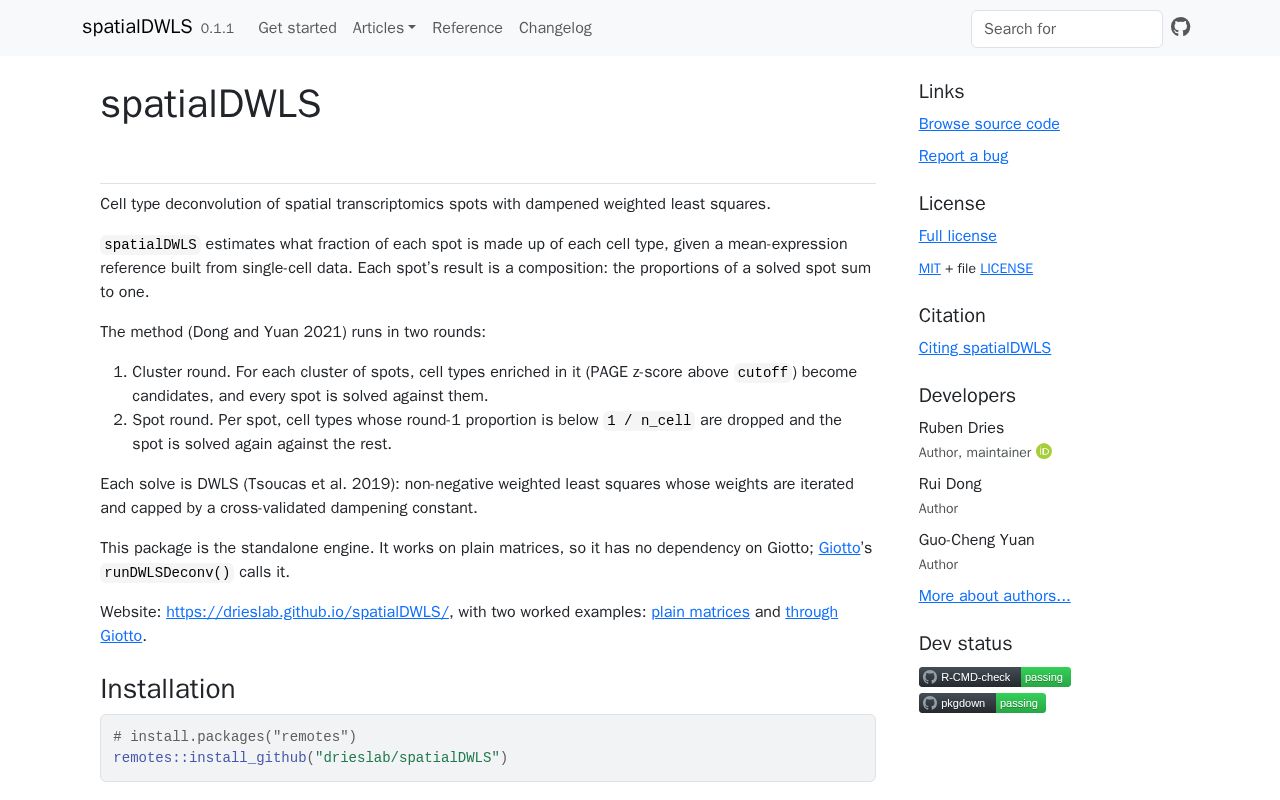Click the developer name Guo-Cheng Yuan

[977, 540]
